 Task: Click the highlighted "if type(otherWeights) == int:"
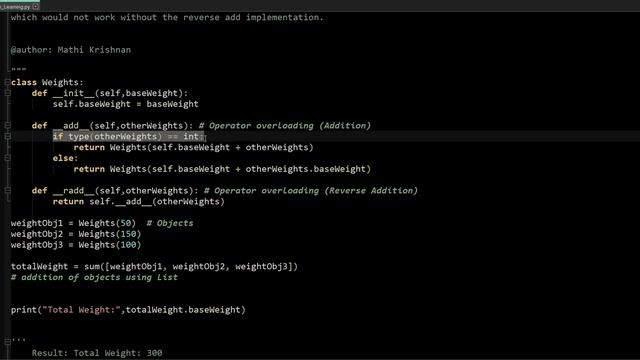[128, 136]
